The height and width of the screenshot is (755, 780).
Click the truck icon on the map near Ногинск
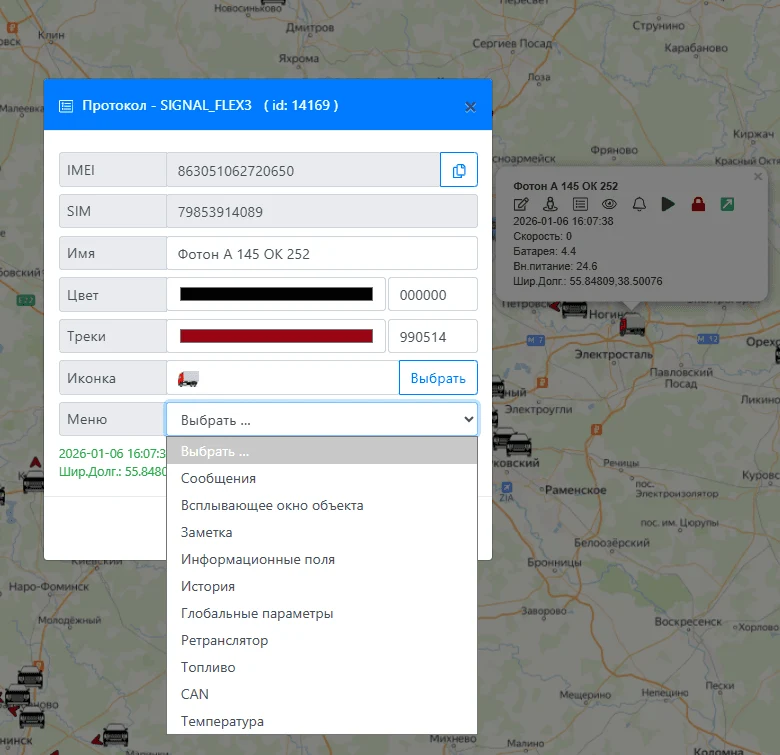coord(632,323)
